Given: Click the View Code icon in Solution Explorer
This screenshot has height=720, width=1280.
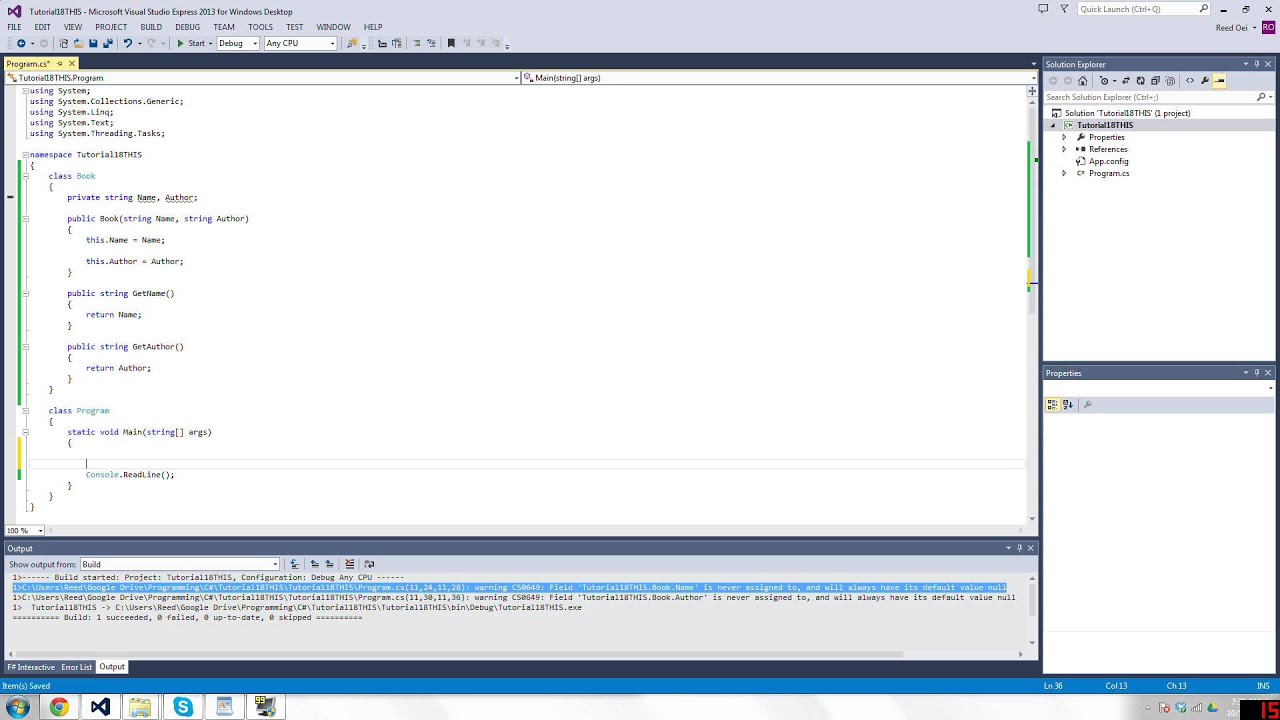Looking at the screenshot, I should tap(1190, 80).
